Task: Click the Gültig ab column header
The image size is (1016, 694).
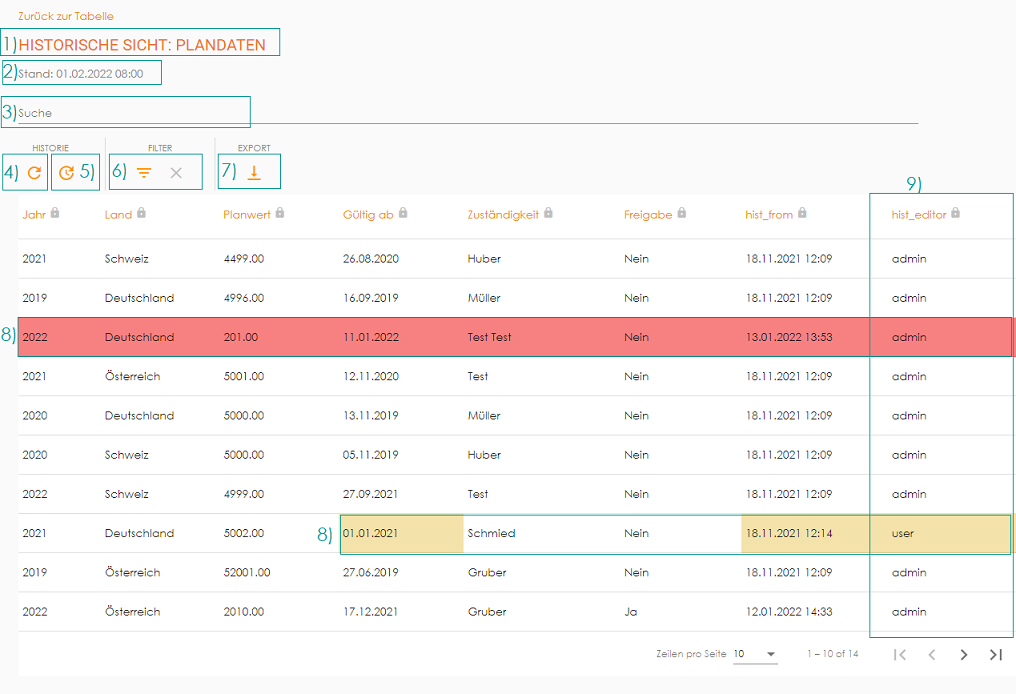Action: (x=367, y=214)
